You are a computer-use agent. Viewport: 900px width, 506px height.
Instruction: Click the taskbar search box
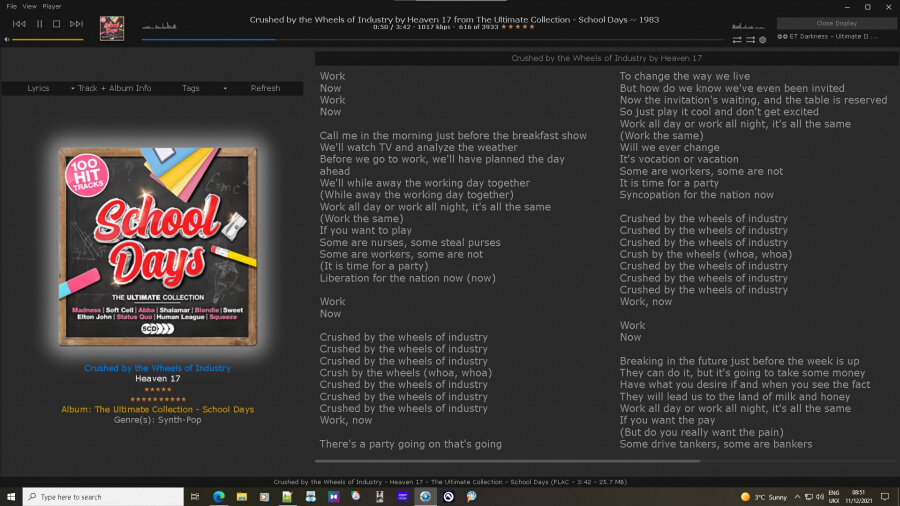coord(103,497)
